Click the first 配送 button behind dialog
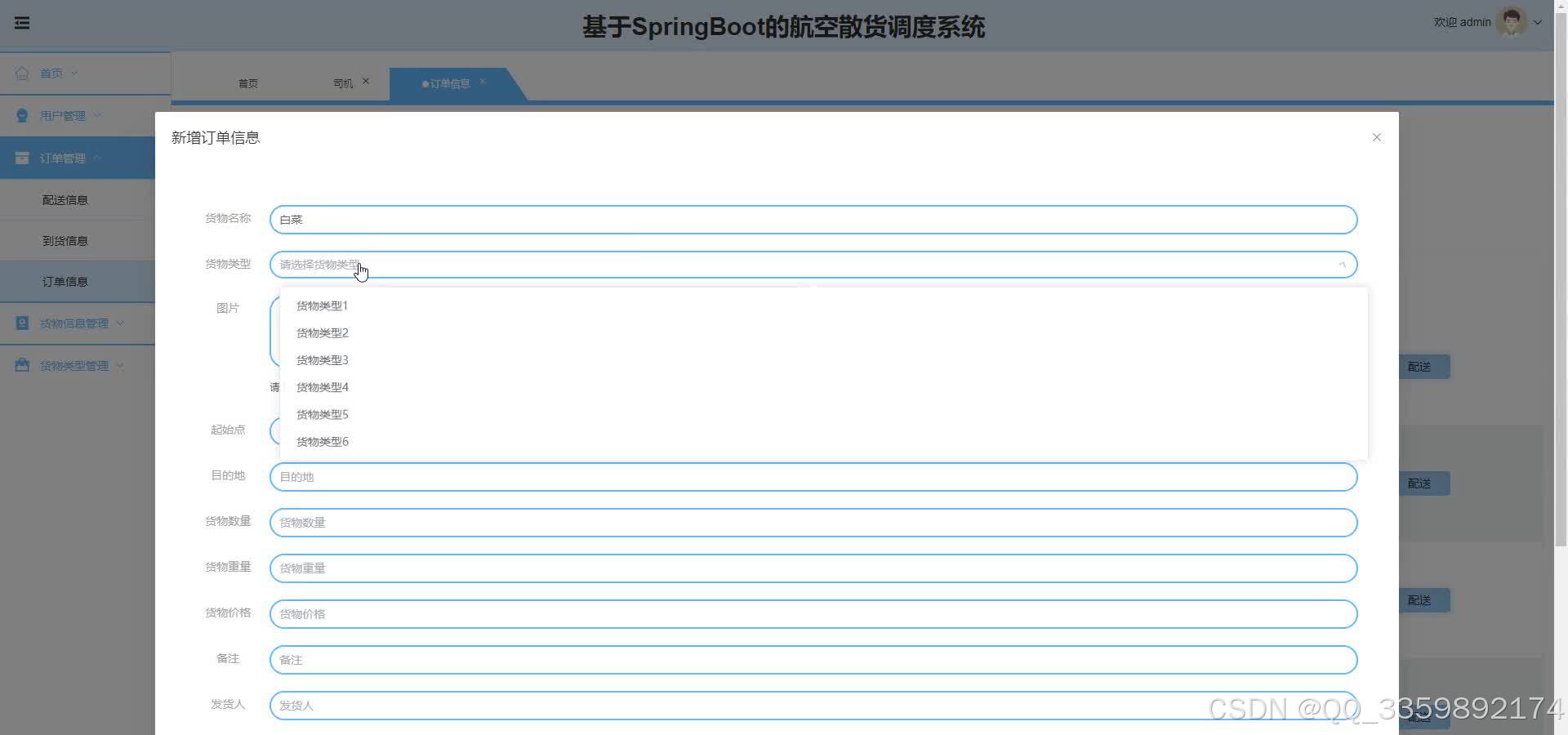Screen dimensions: 1568x735 point(1424,367)
